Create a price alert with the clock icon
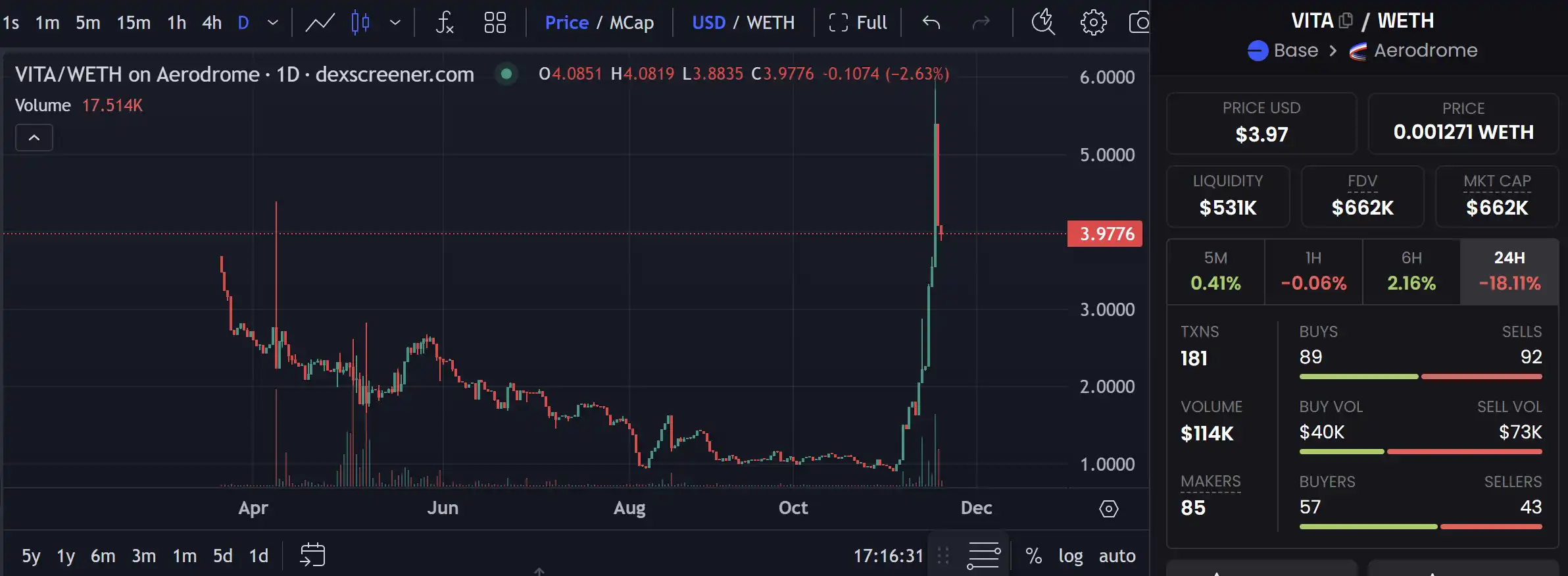Screen dimensions: 1568x576 [x=1043, y=22]
